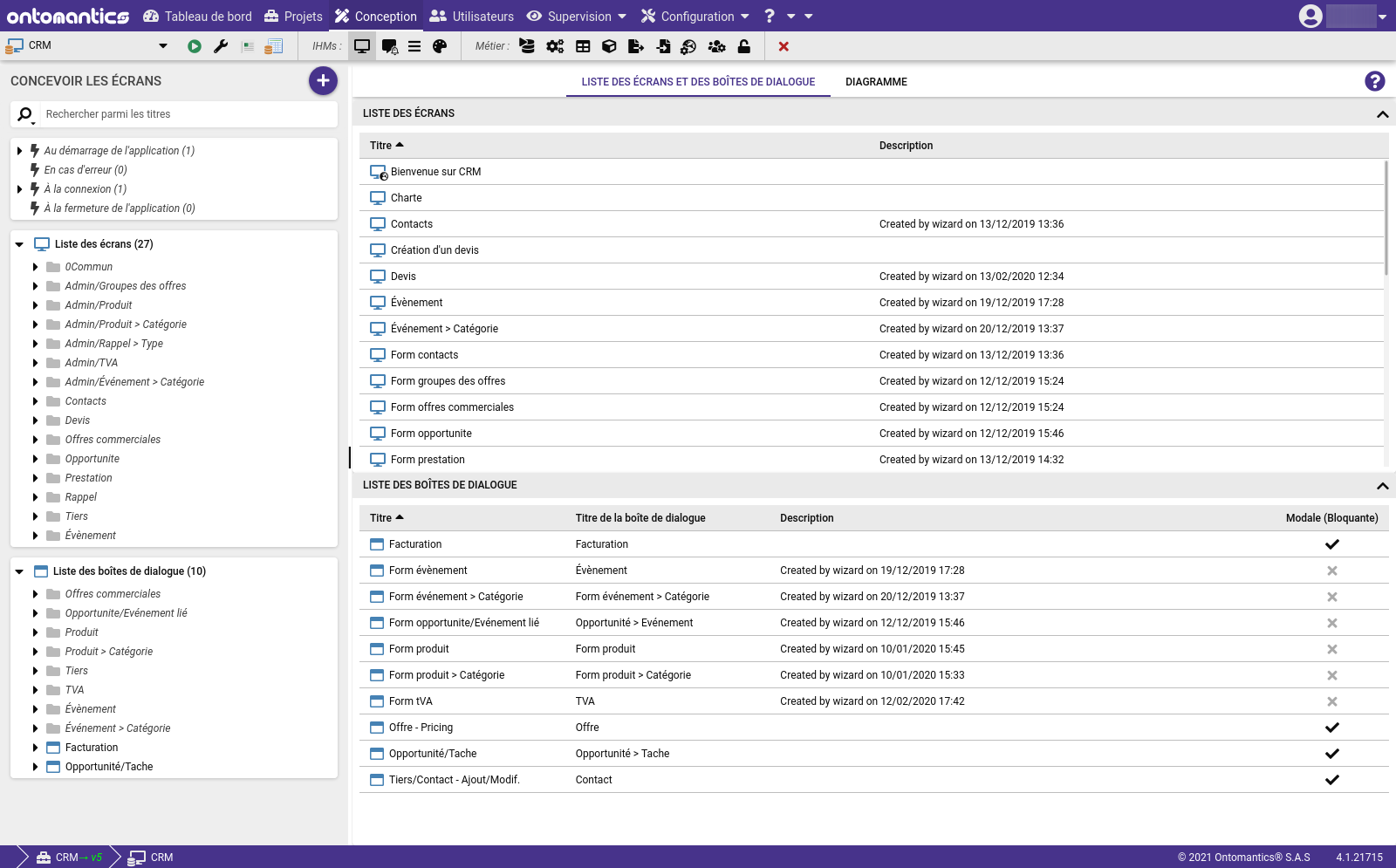Image resolution: width=1396 pixels, height=868 pixels.
Task: Click the plus button to add a screen
Action: tap(323, 80)
